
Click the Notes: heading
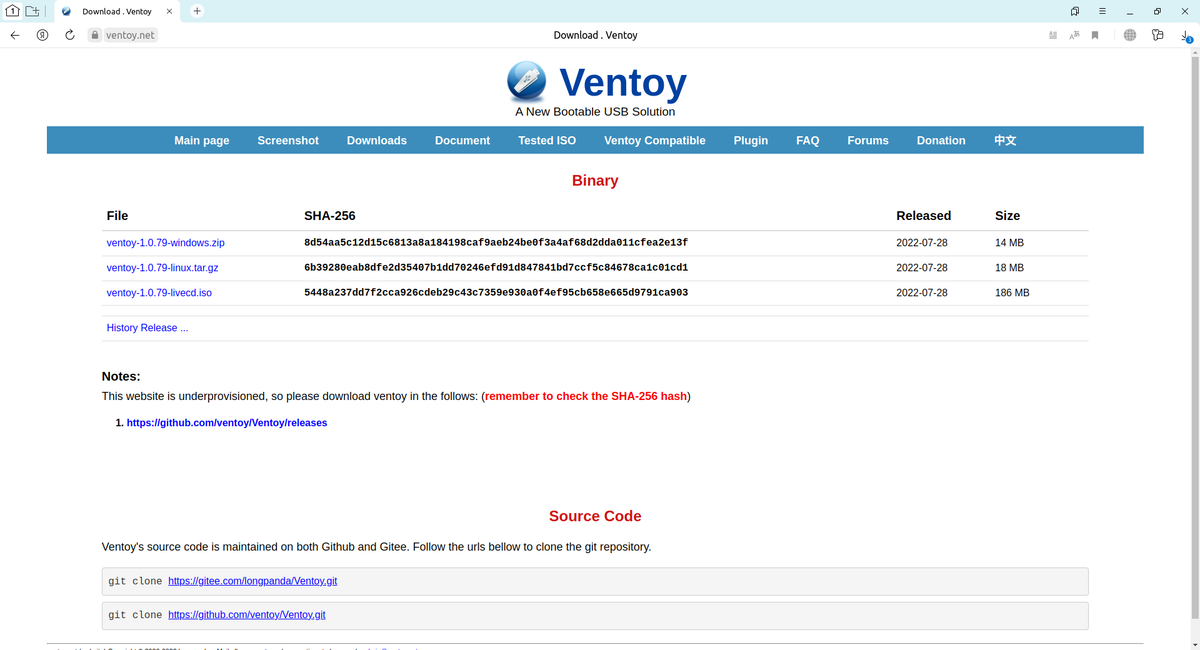click(121, 377)
